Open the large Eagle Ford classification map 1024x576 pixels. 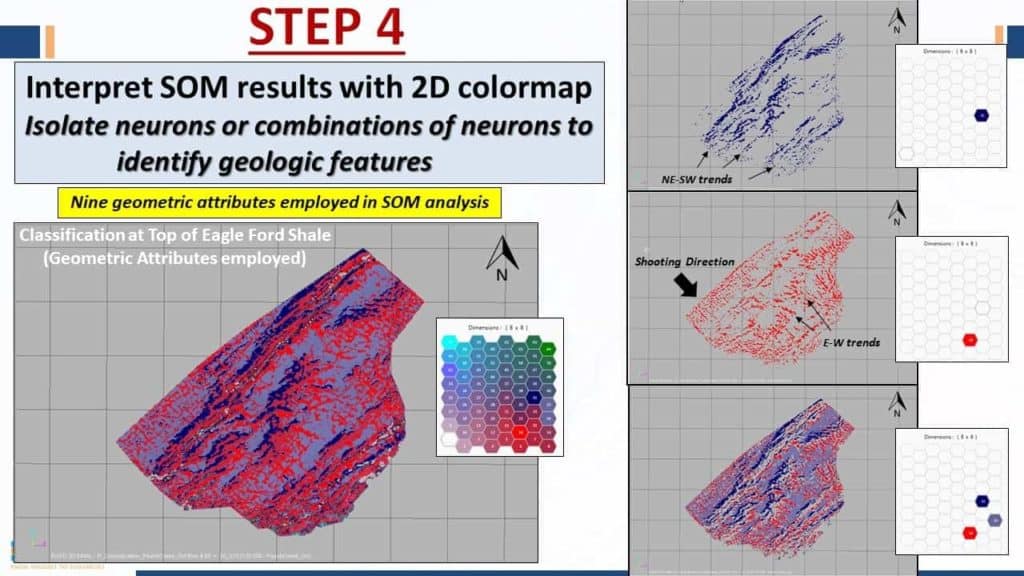point(276,392)
